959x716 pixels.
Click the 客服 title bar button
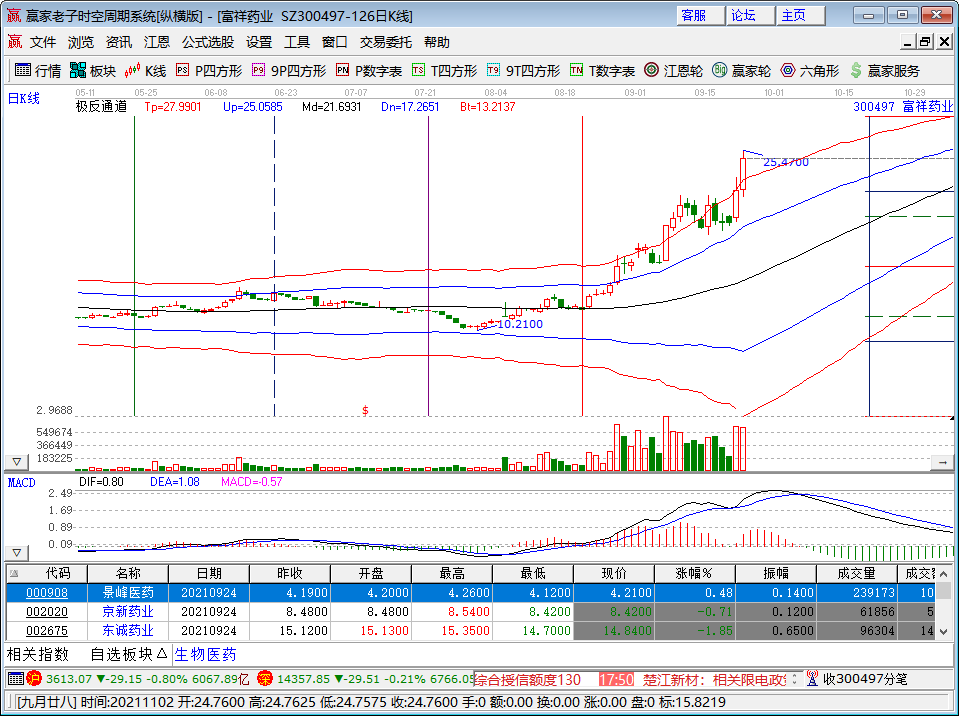coord(700,15)
